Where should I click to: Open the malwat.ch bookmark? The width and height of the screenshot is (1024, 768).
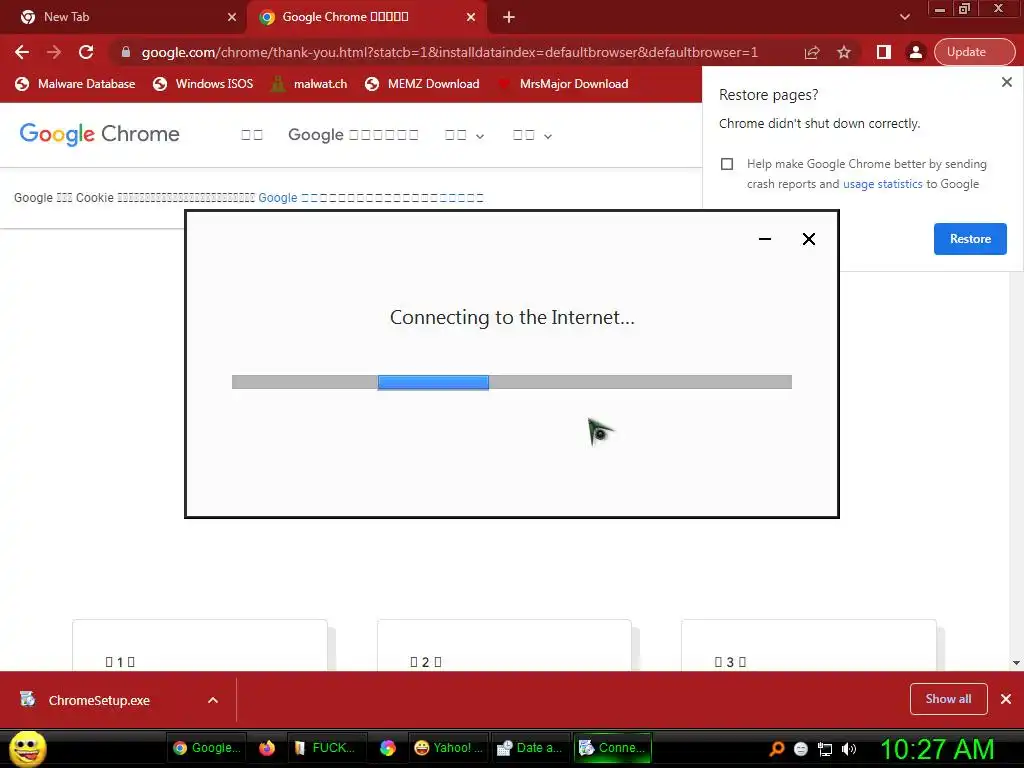(x=309, y=84)
